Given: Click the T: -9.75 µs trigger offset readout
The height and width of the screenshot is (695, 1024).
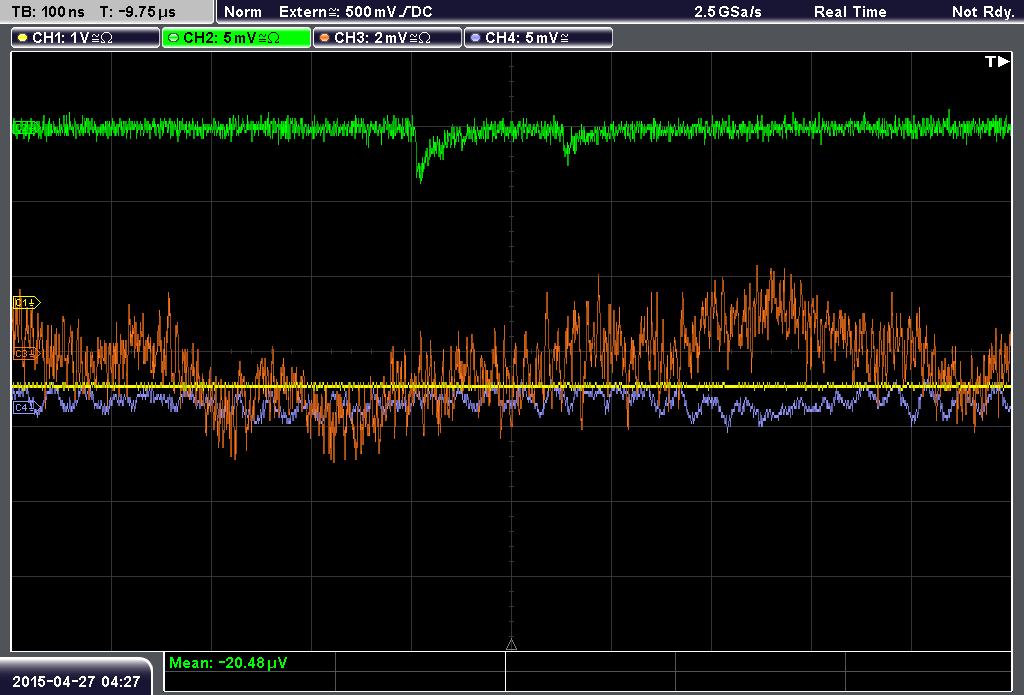Looking at the screenshot, I should click(x=138, y=12).
